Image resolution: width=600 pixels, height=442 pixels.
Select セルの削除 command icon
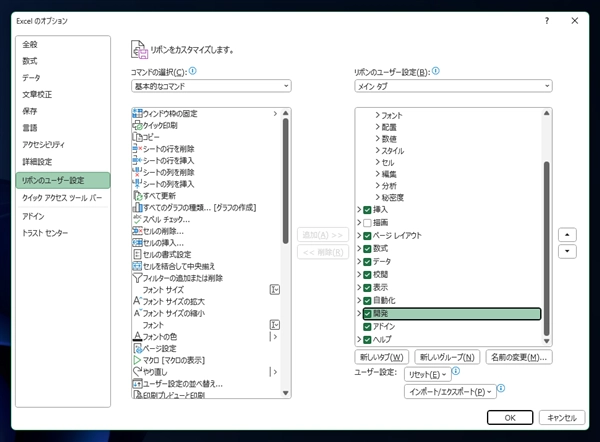pos(137,231)
